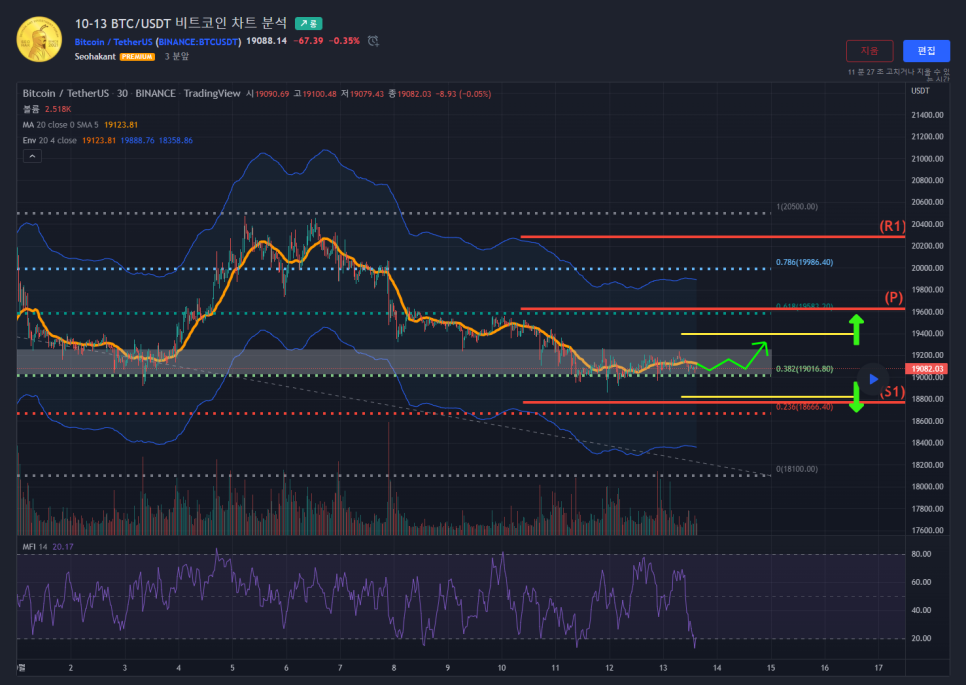The width and height of the screenshot is (966, 685).
Task: Collapse the indicator legend with chevron button
Action: coord(33,156)
